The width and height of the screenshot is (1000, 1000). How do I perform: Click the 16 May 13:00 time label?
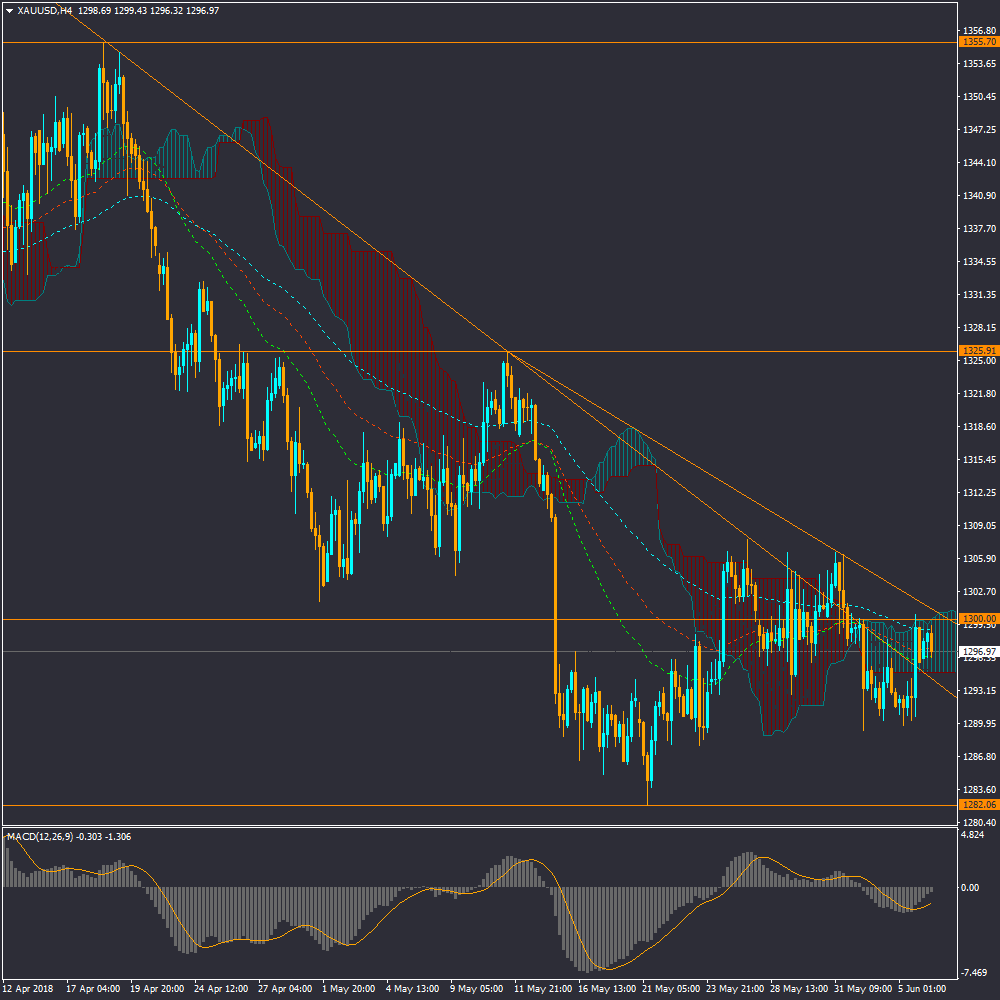(x=608, y=988)
